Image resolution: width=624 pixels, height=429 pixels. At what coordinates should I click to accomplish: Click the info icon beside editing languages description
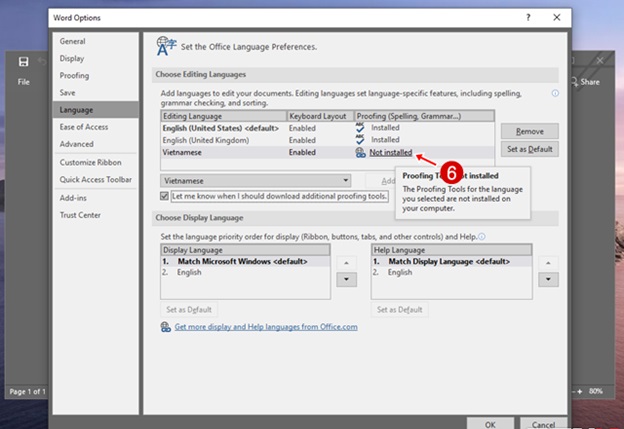(x=555, y=92)
